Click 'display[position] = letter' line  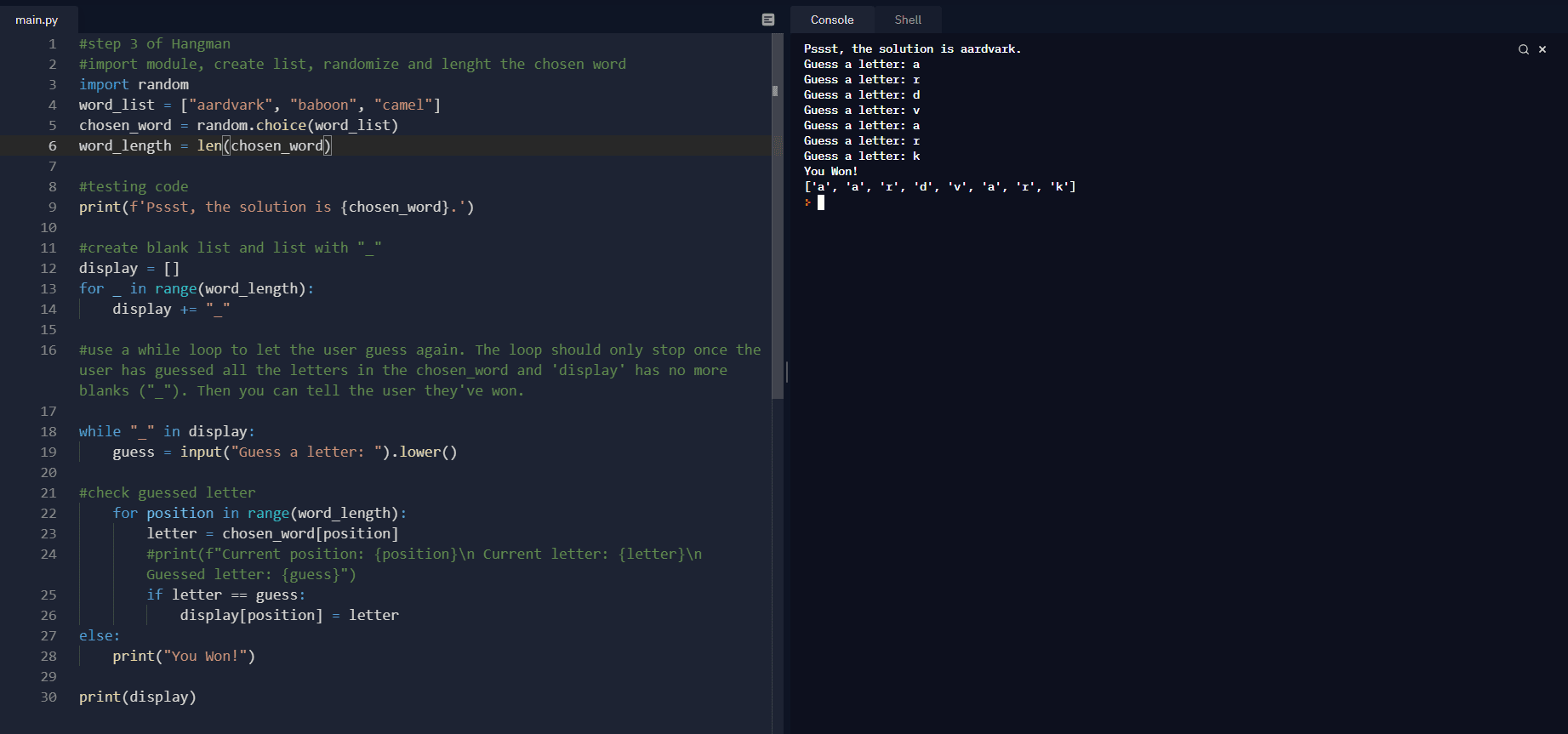289,615
